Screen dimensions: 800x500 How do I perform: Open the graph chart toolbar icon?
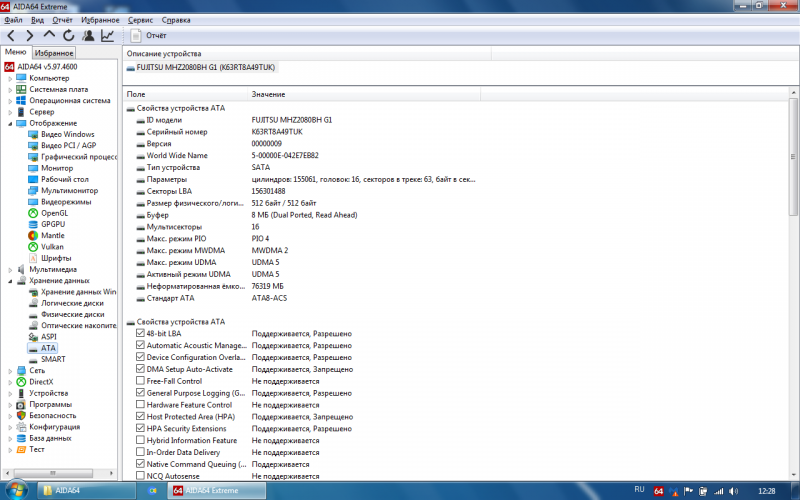107,36
